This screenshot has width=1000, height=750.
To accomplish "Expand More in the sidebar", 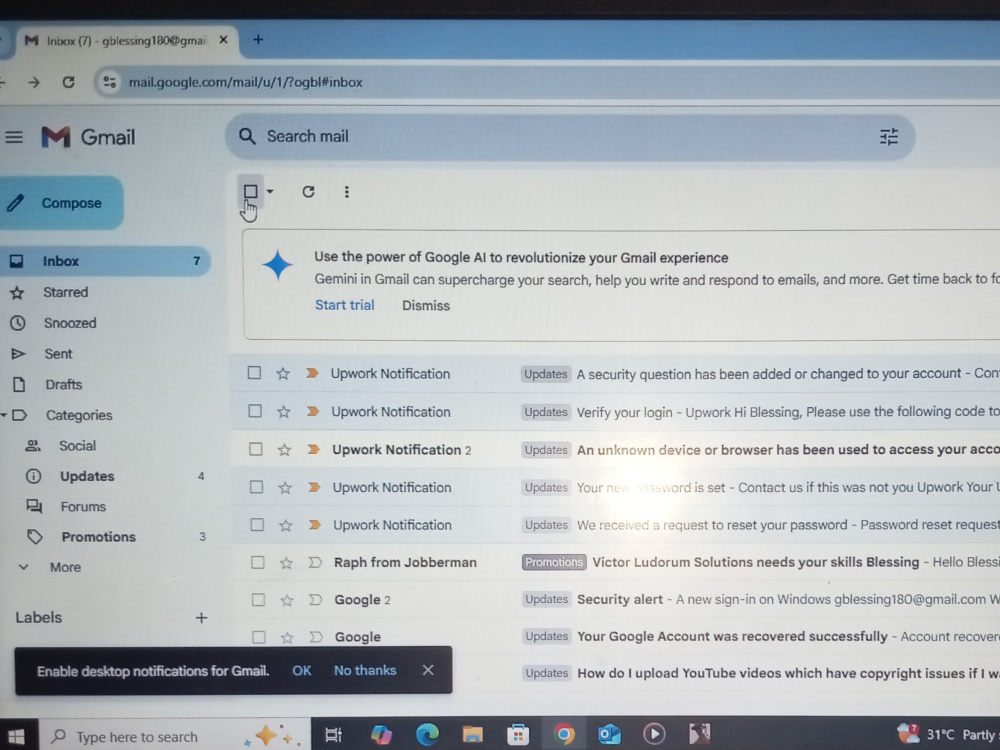I will [66, 567].
